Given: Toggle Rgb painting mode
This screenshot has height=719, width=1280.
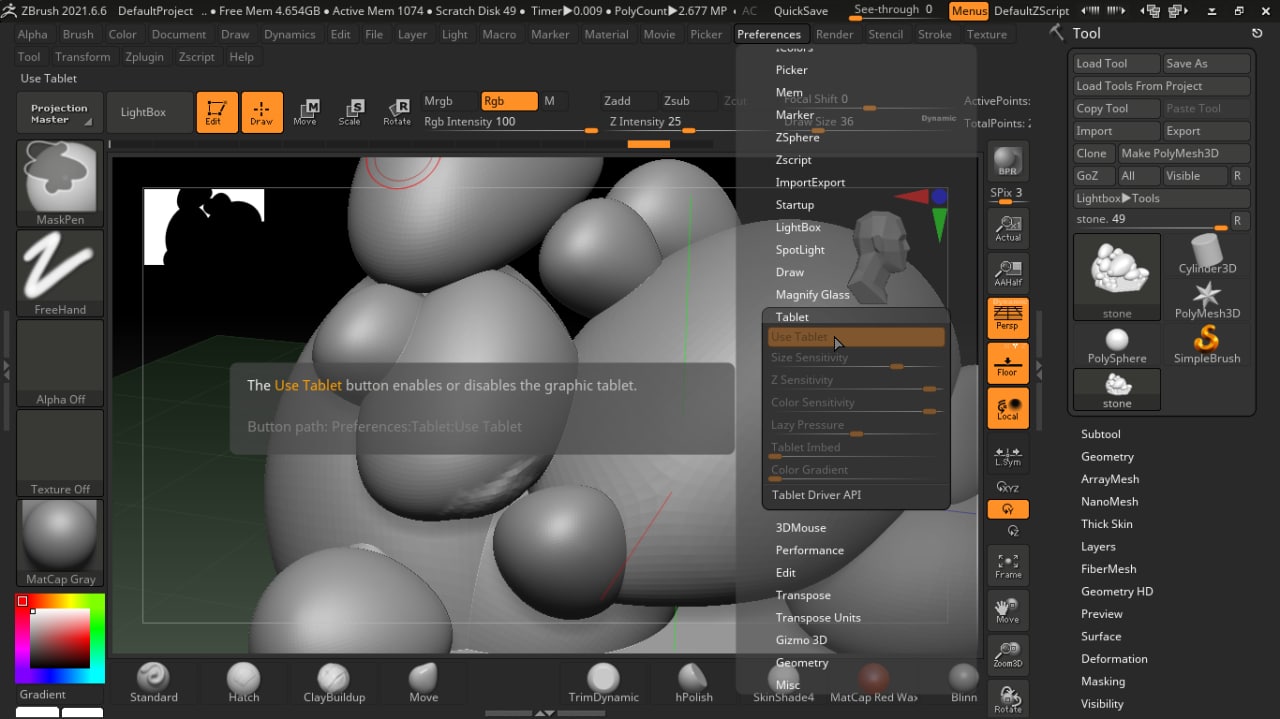Looking at the screenshot, I should tap(508, 101).
